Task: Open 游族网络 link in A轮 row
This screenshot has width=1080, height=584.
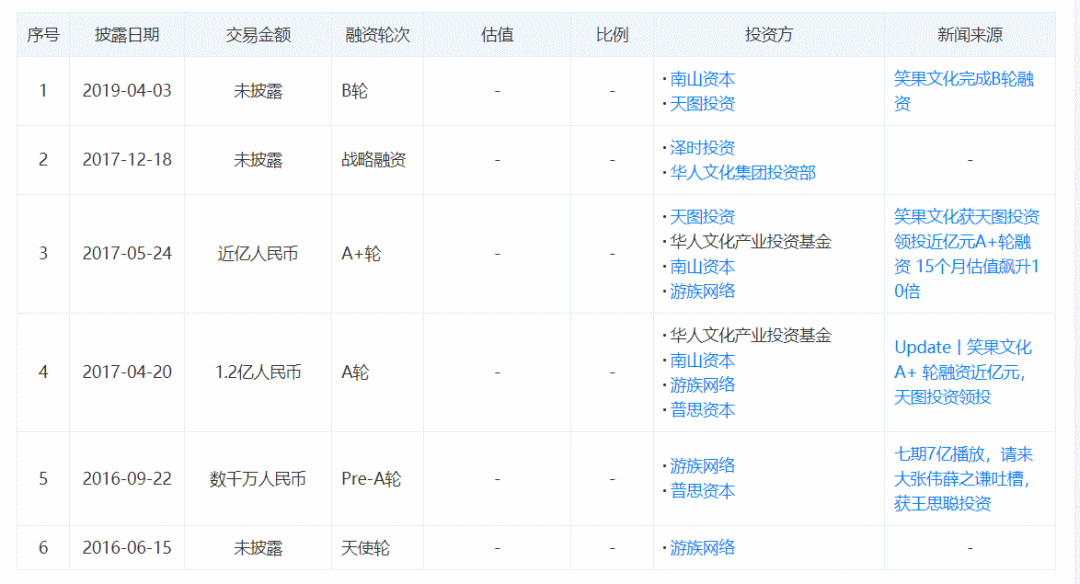Action: pos(702,385)
